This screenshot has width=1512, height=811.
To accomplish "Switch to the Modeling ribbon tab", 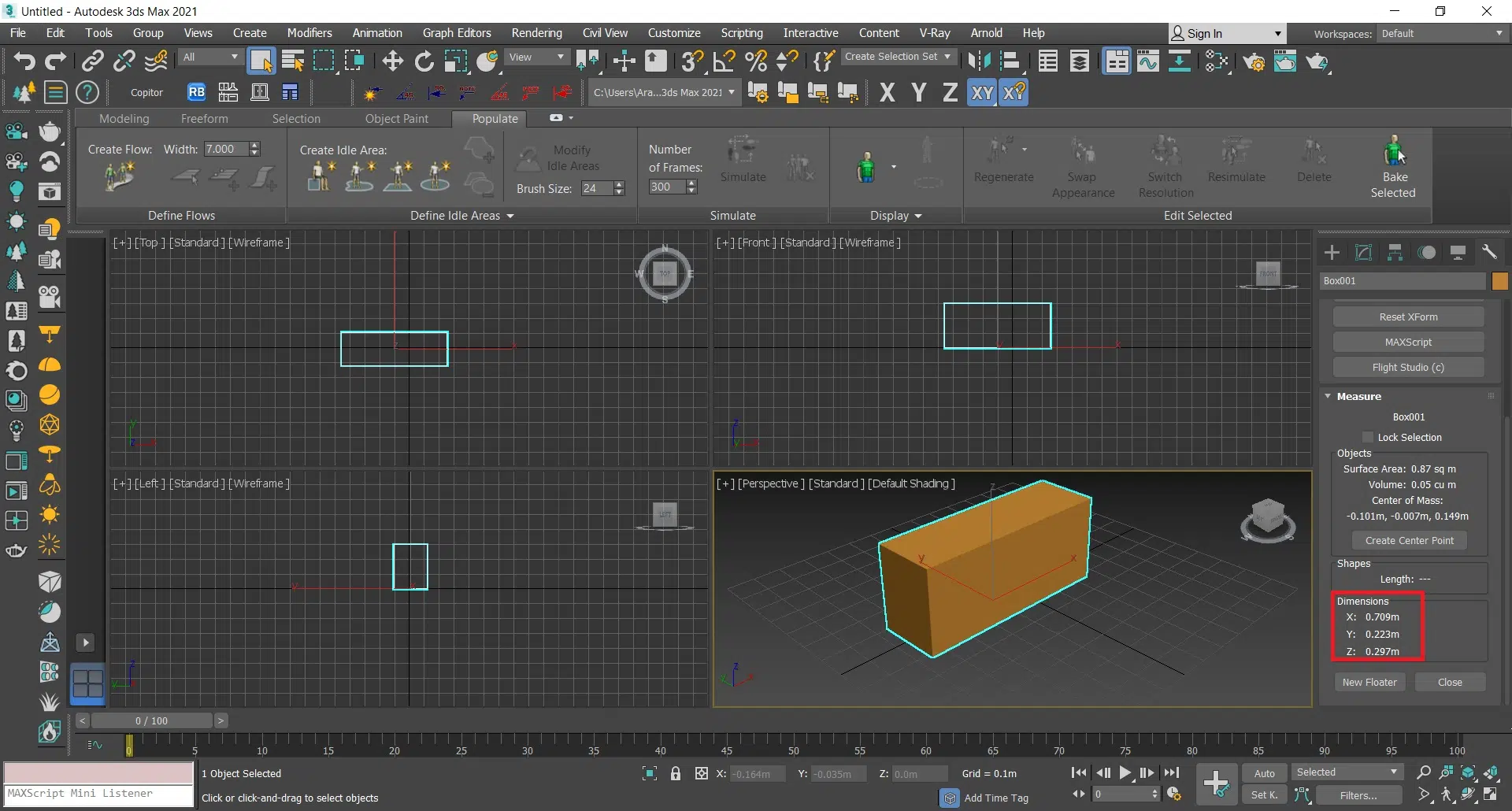I will [124, 119].
